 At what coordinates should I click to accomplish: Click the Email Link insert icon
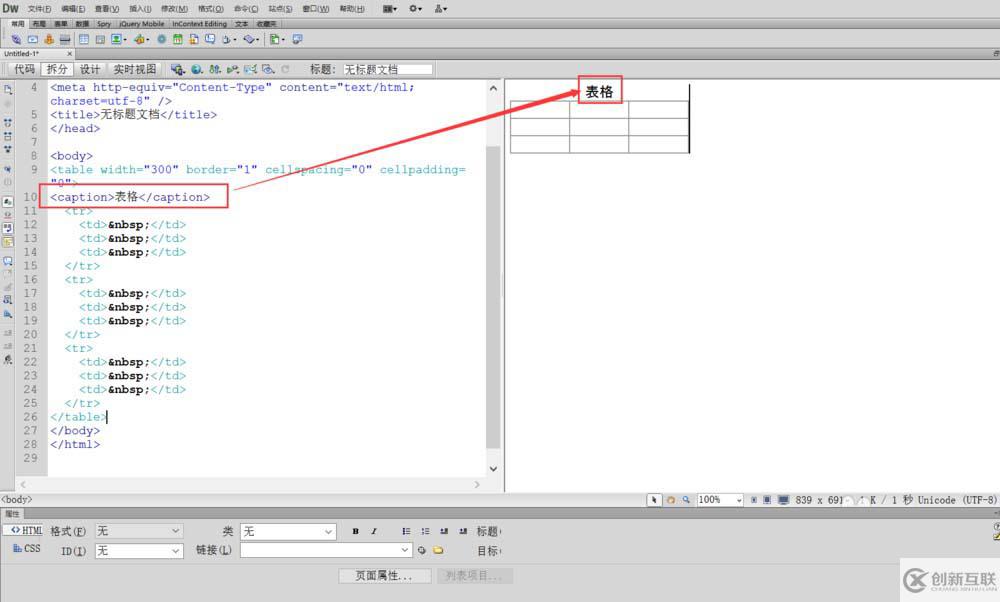(33, 39)
